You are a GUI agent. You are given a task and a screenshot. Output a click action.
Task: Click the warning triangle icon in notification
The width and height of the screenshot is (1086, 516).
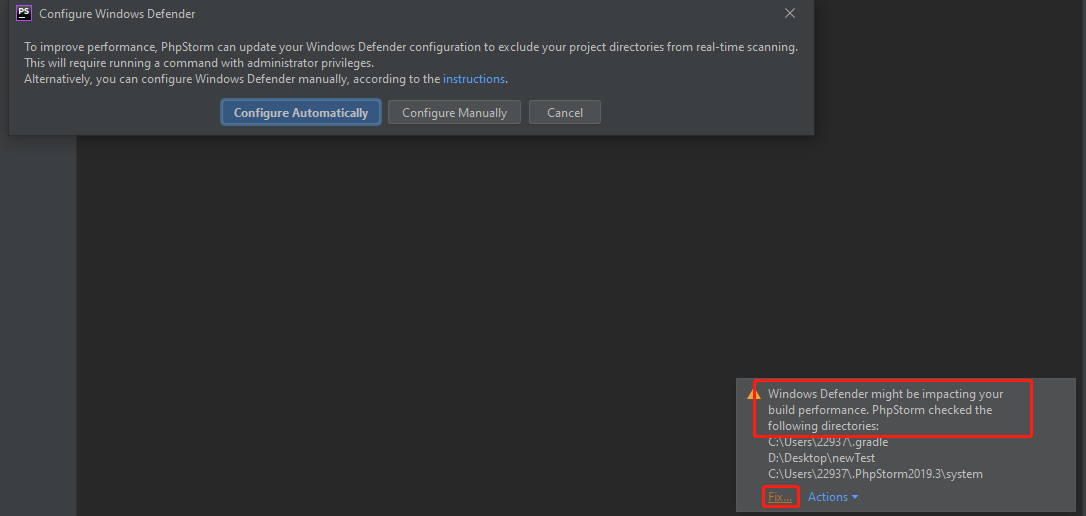click(x=754, y=393)
